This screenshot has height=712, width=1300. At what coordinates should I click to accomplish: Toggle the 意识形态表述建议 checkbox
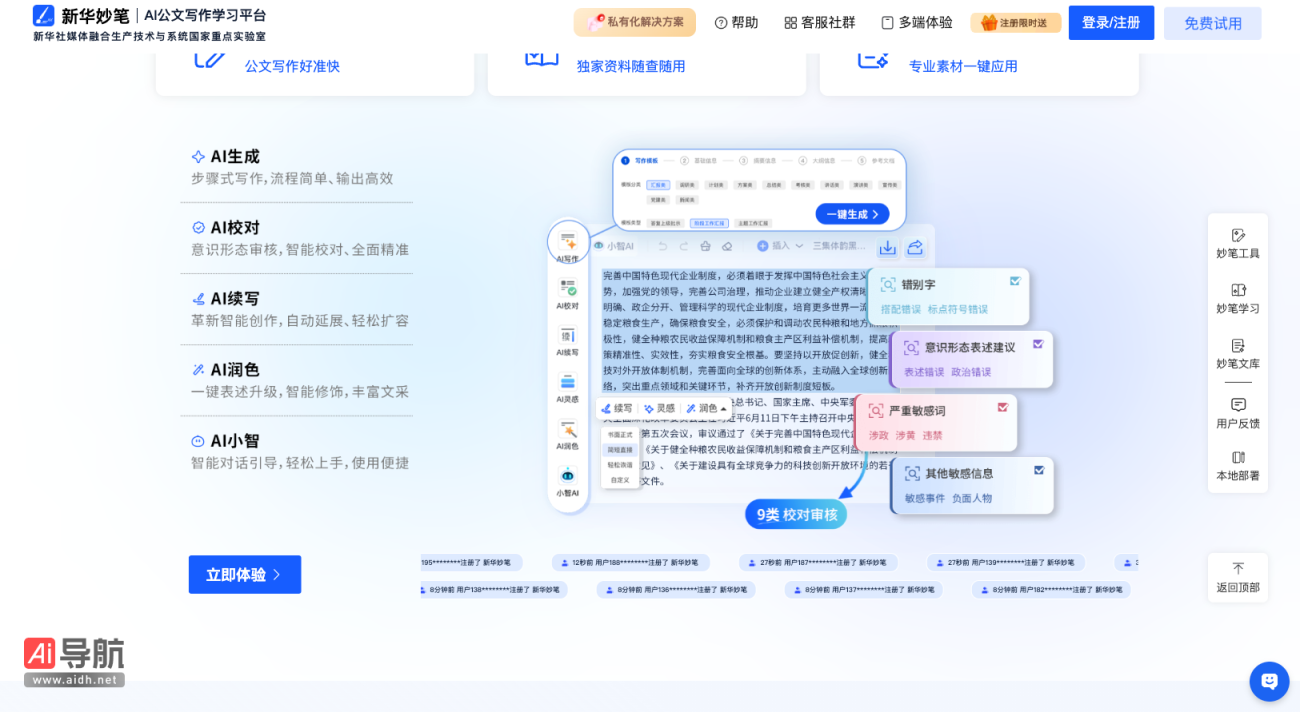(x=1038, y=344)
